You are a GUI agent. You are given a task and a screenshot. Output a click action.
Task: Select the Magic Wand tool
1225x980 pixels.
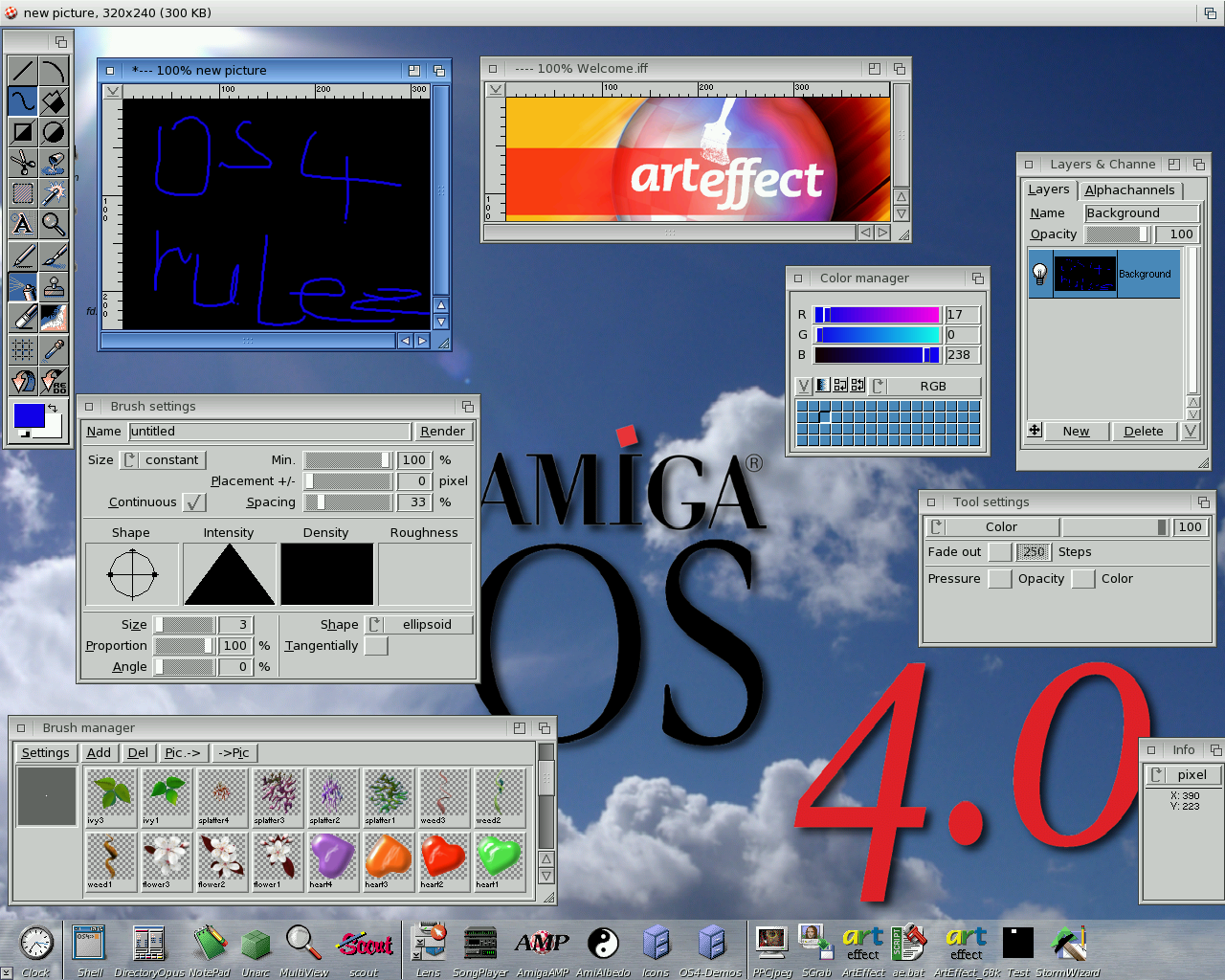[54, 193]
